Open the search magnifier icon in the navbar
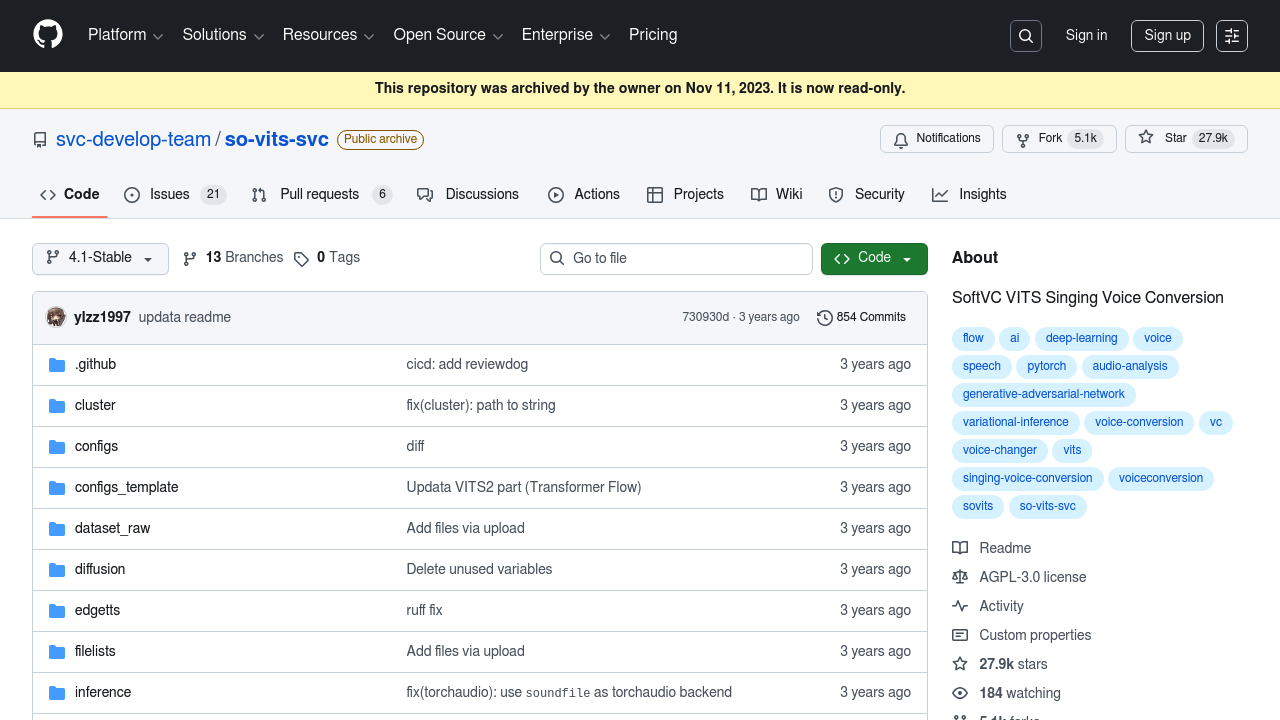 coord(1025,35)
